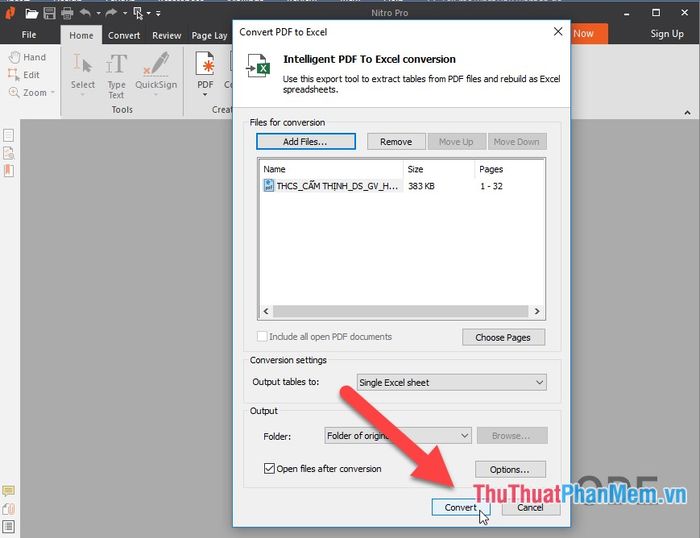Click the Open folder icon in the quick access toolbar
This screenshot has height=538, width=700.
[x=31, y=13]
